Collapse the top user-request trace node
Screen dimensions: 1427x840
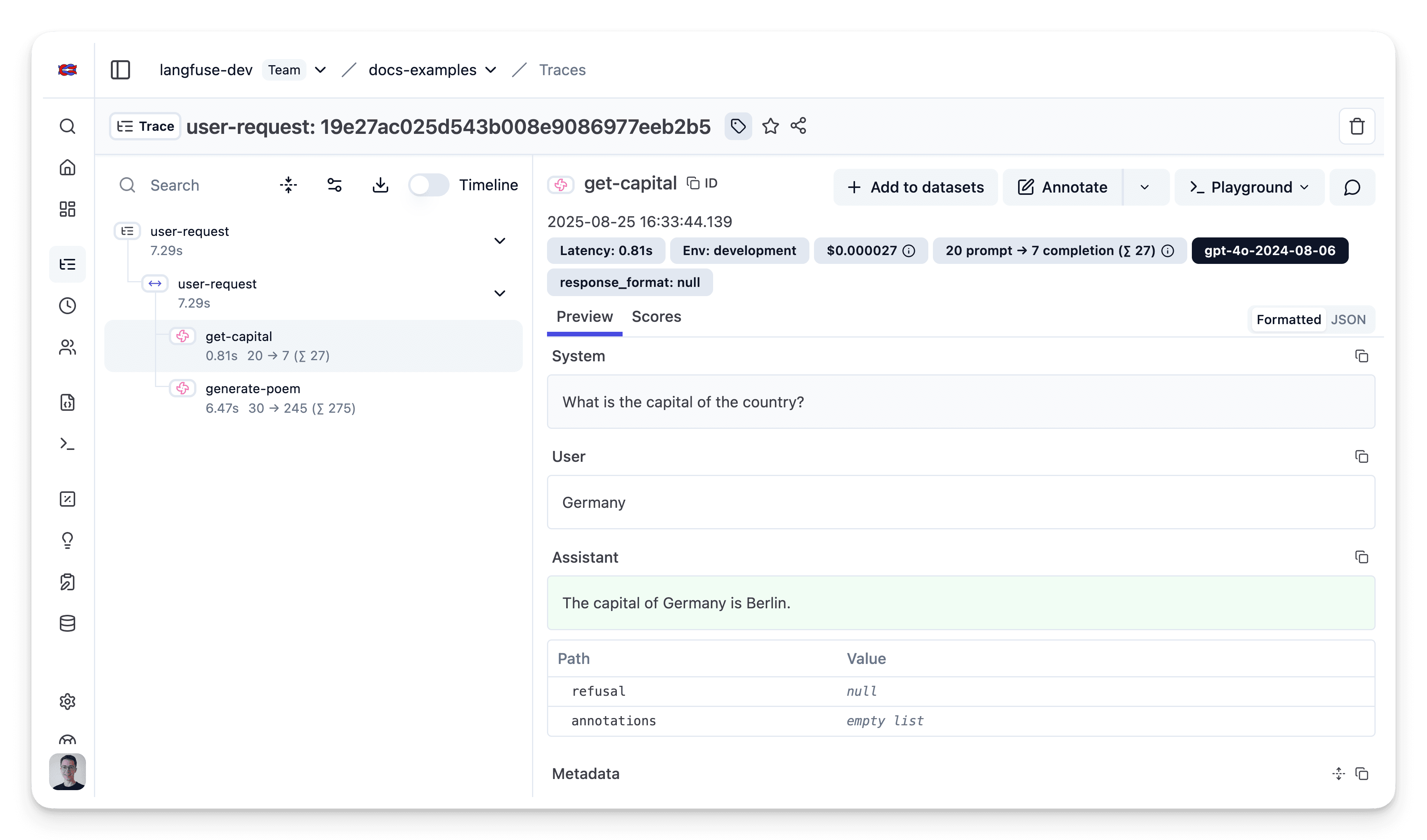[x=499, y=240]
